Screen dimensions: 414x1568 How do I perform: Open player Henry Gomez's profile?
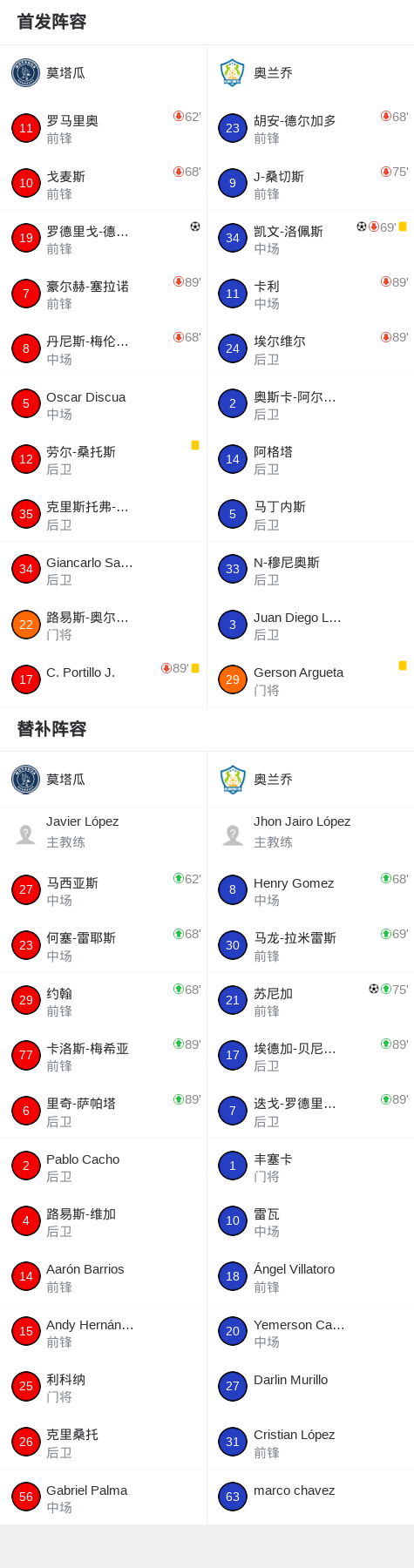(310, 890)
